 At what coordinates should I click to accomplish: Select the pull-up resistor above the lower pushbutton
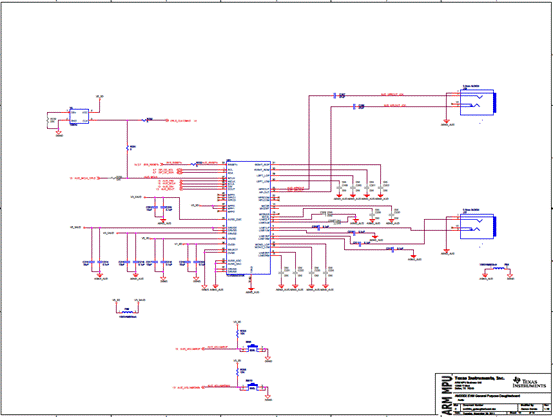(x=237, y=371)
